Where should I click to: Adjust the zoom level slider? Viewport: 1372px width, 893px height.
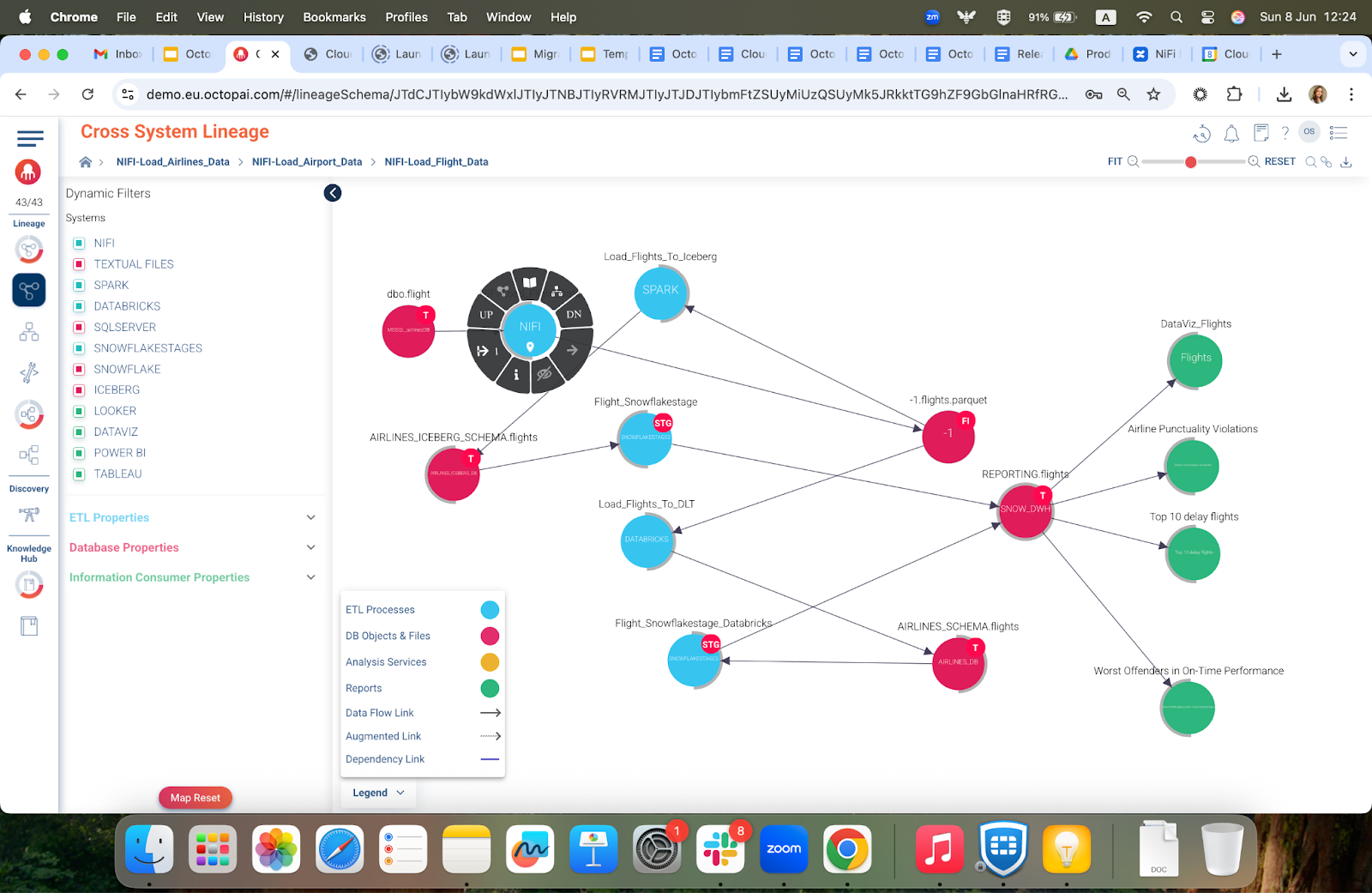[1190, 161]
